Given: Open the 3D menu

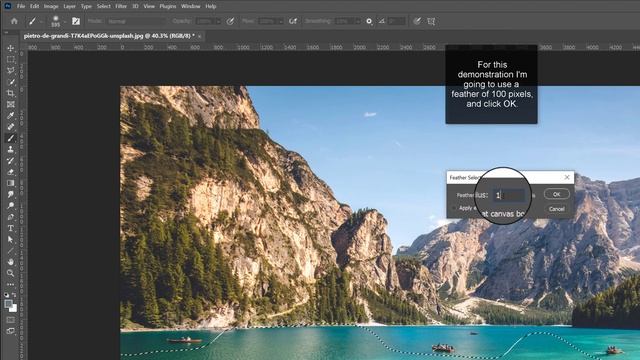Looking at the screenshot, I should click(x=135, y=6).
